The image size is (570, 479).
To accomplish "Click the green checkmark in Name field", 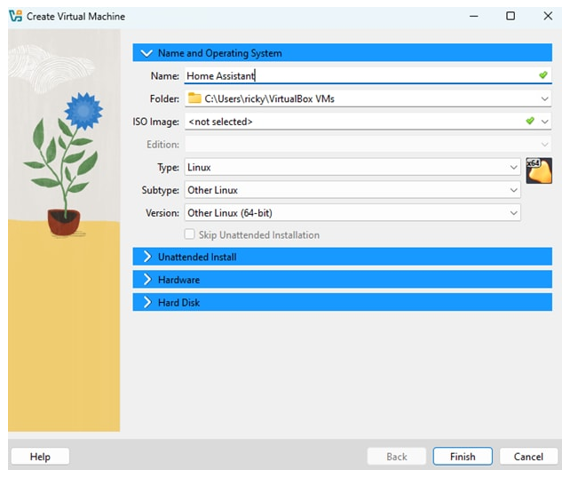I will coord(543,75).
